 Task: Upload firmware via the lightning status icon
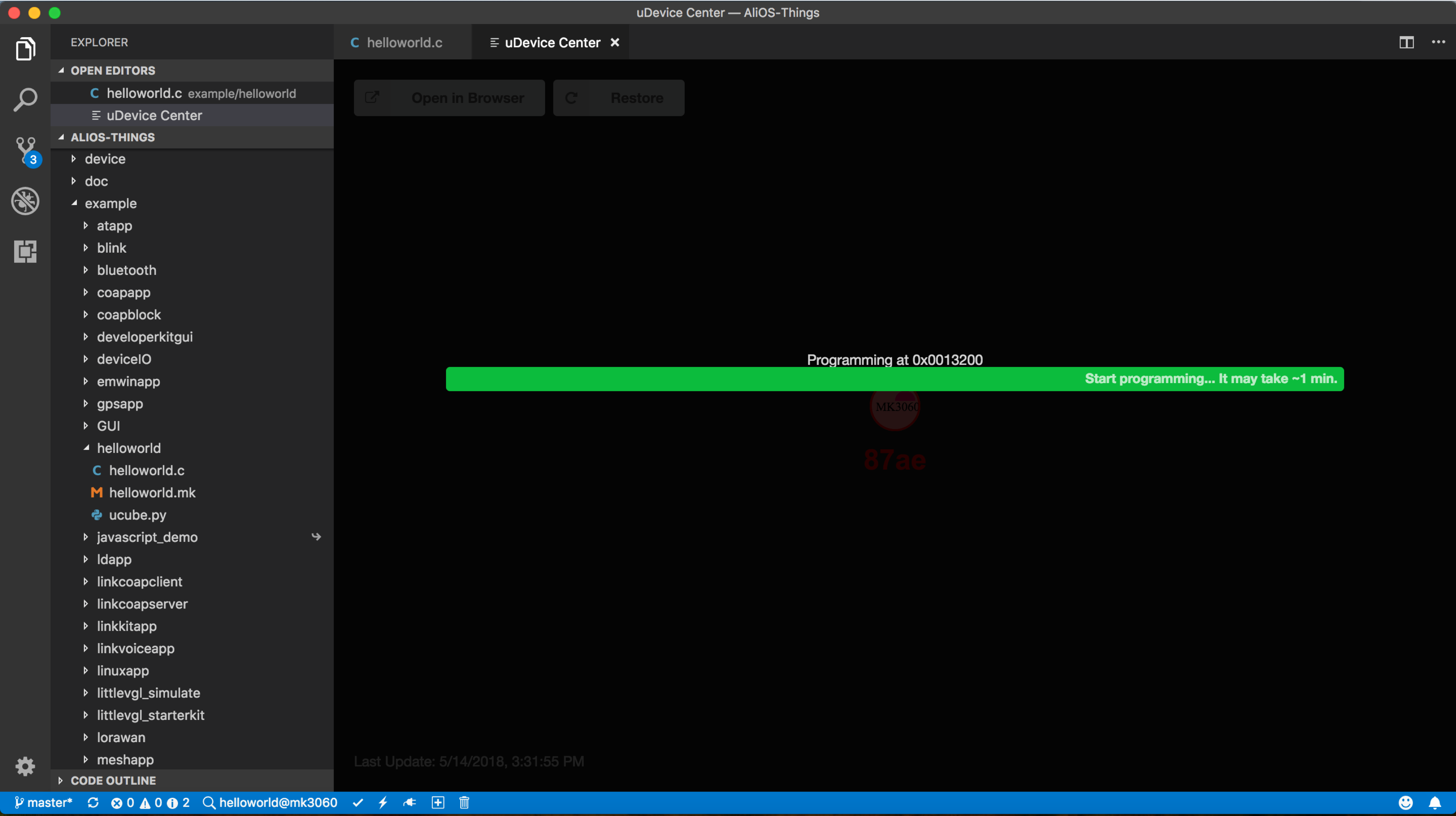[x=384, y=803]
